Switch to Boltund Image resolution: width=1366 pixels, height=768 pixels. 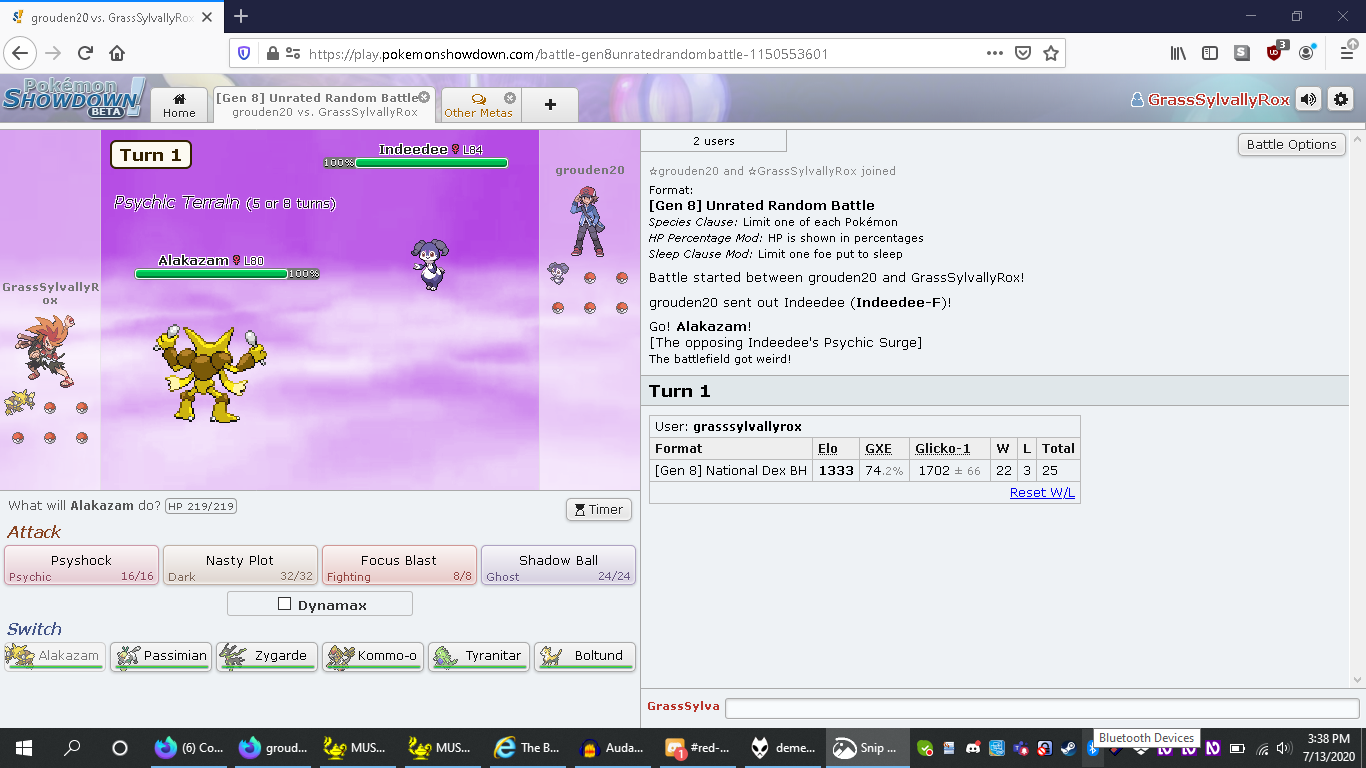pos(585,656)
